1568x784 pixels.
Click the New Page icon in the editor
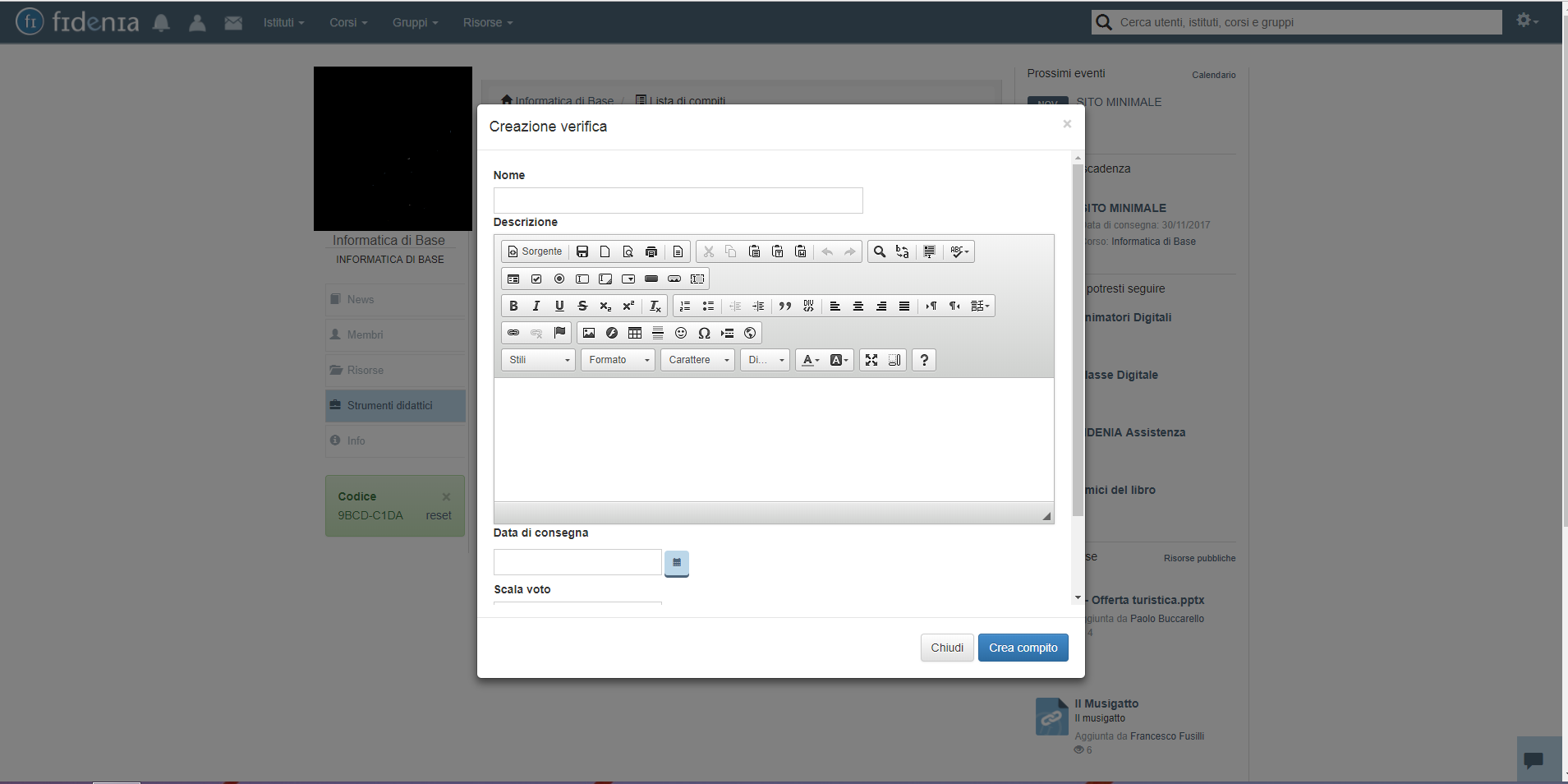point(605,251)
